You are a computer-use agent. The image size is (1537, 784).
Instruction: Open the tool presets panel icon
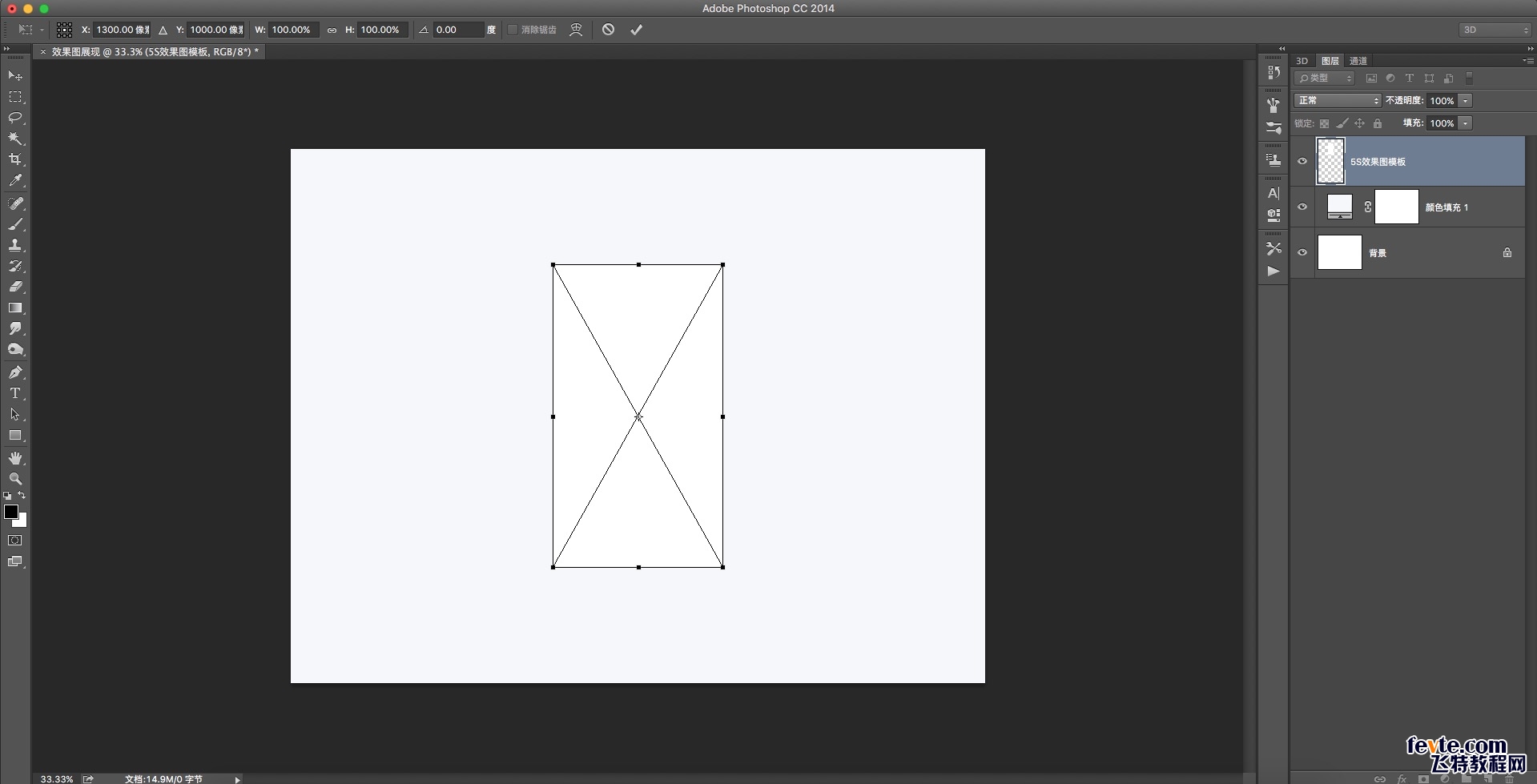pyautogui.click(x=1273, y=248)
